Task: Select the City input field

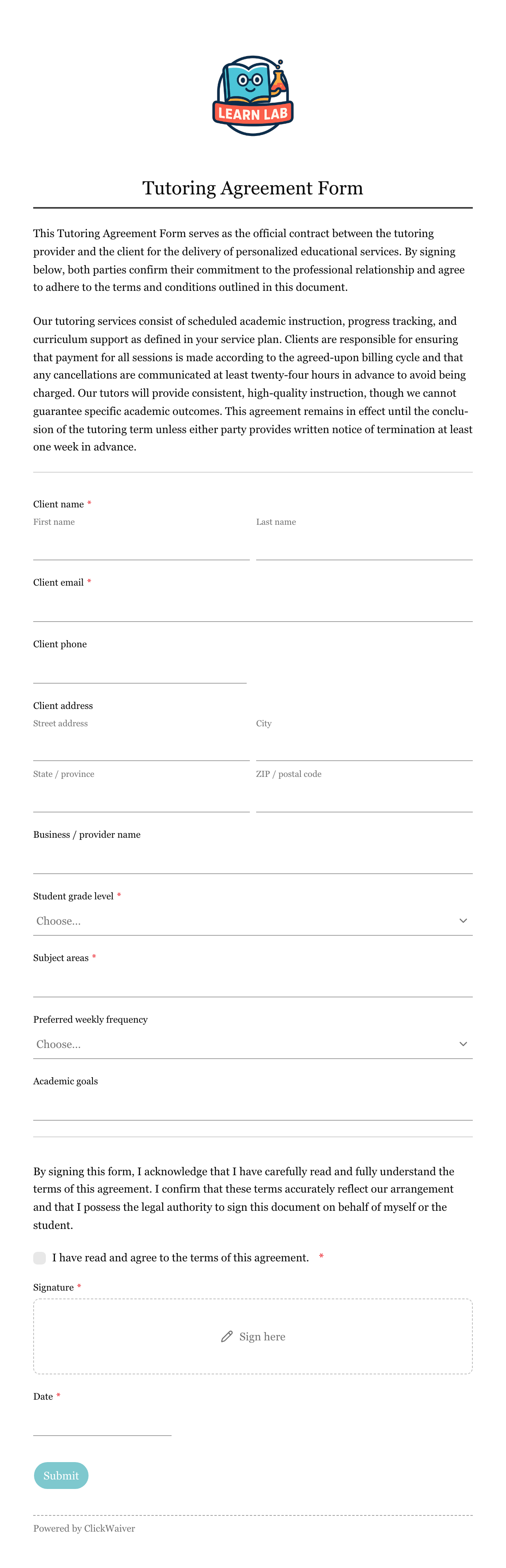Action: point(364,747)
